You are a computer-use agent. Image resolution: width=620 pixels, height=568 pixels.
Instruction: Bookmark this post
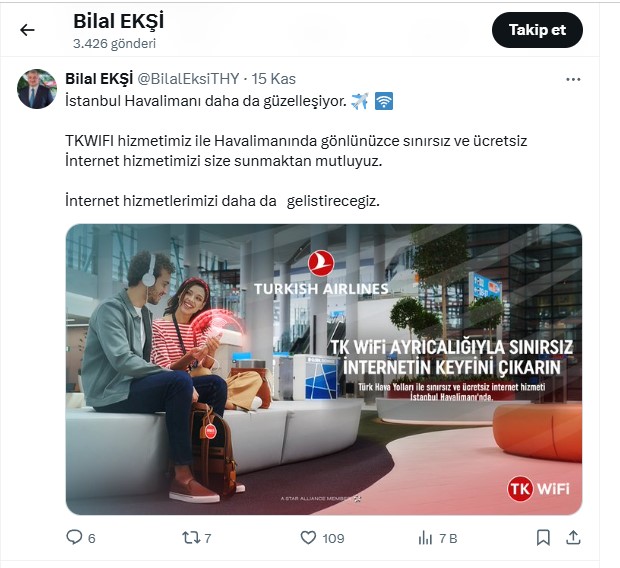[543, 538]
